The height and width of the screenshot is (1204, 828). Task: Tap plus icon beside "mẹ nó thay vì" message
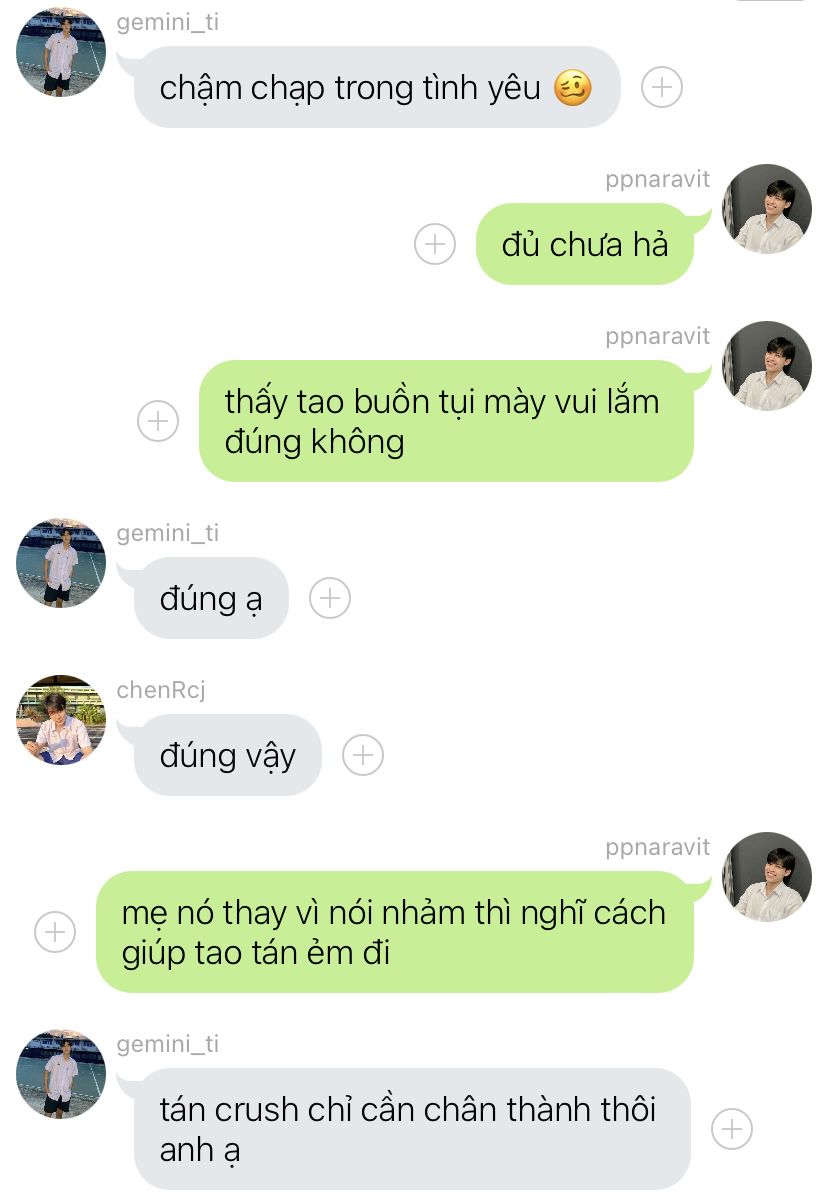[x=55, y=932]
